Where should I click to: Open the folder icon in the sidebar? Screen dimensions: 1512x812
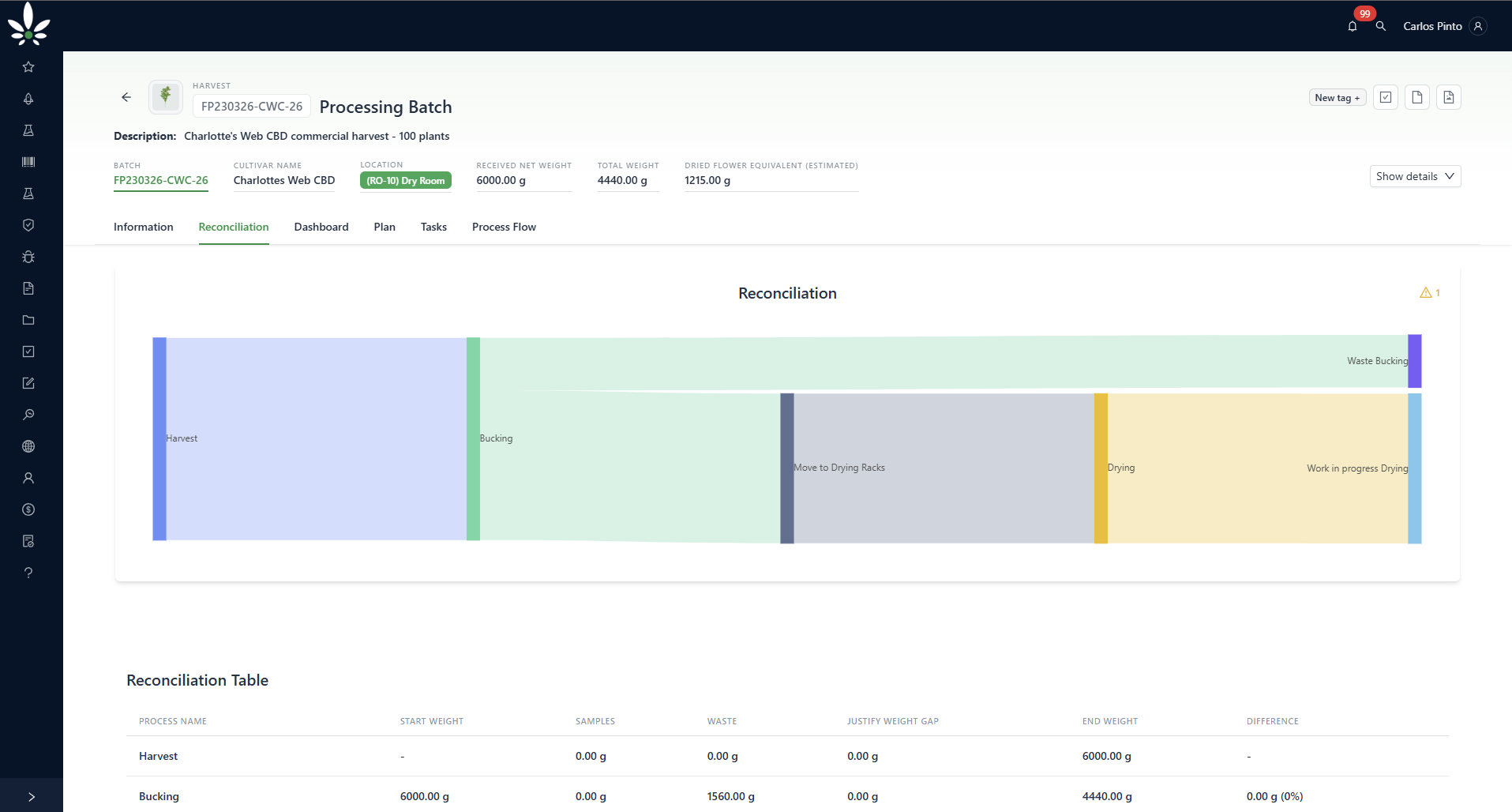coord(28,320)
